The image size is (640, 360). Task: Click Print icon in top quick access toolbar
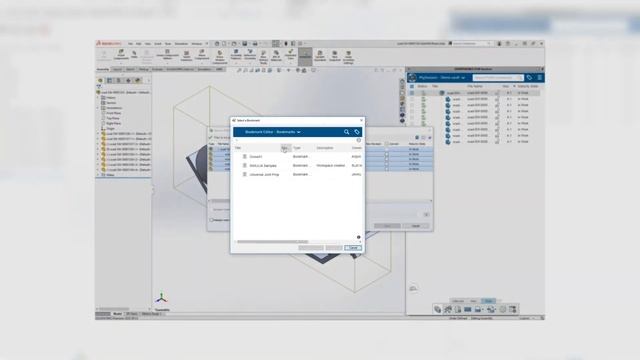point(255,44)
